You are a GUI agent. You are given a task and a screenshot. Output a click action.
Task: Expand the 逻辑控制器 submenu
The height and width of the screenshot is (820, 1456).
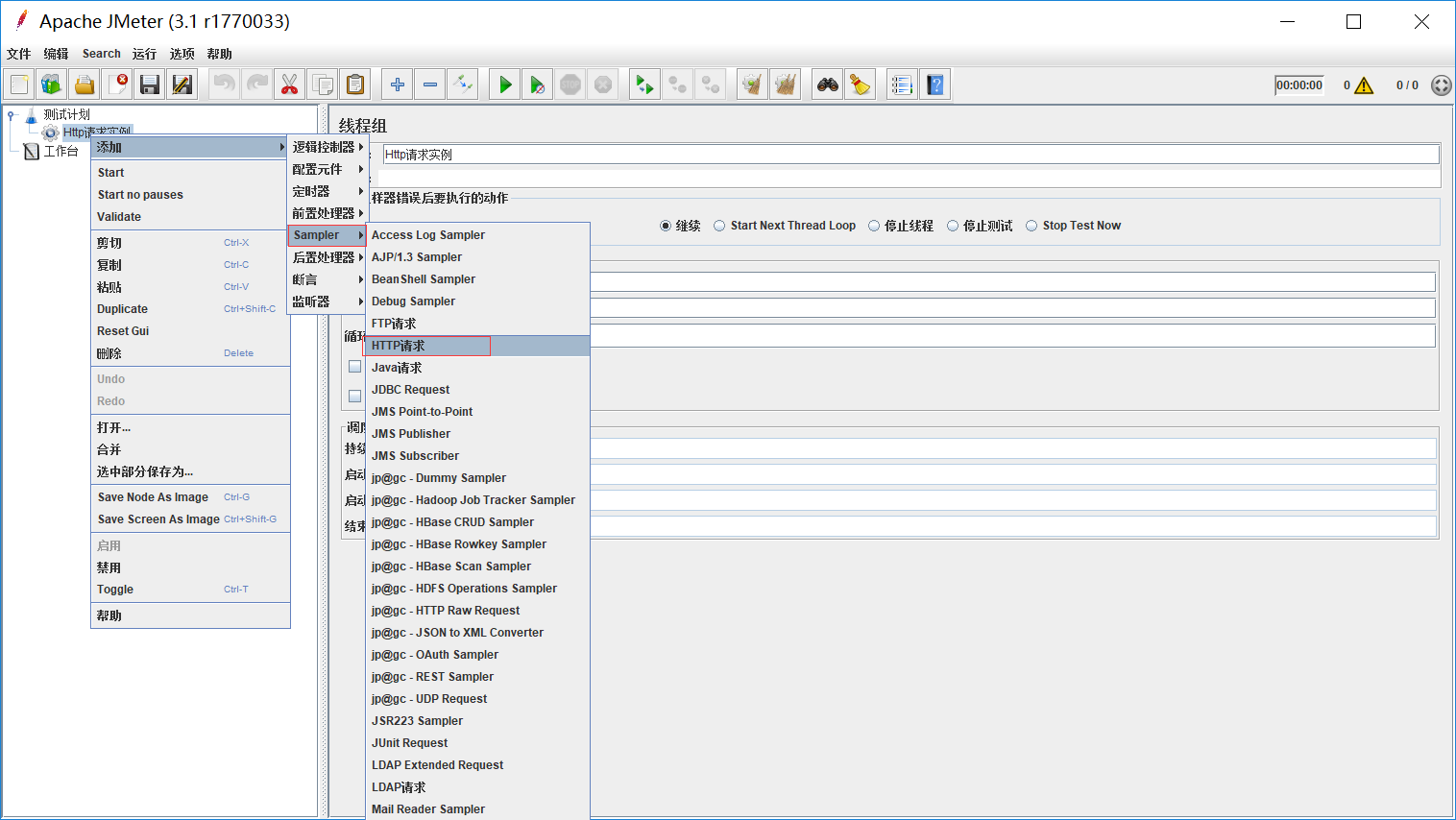[328, 147]
